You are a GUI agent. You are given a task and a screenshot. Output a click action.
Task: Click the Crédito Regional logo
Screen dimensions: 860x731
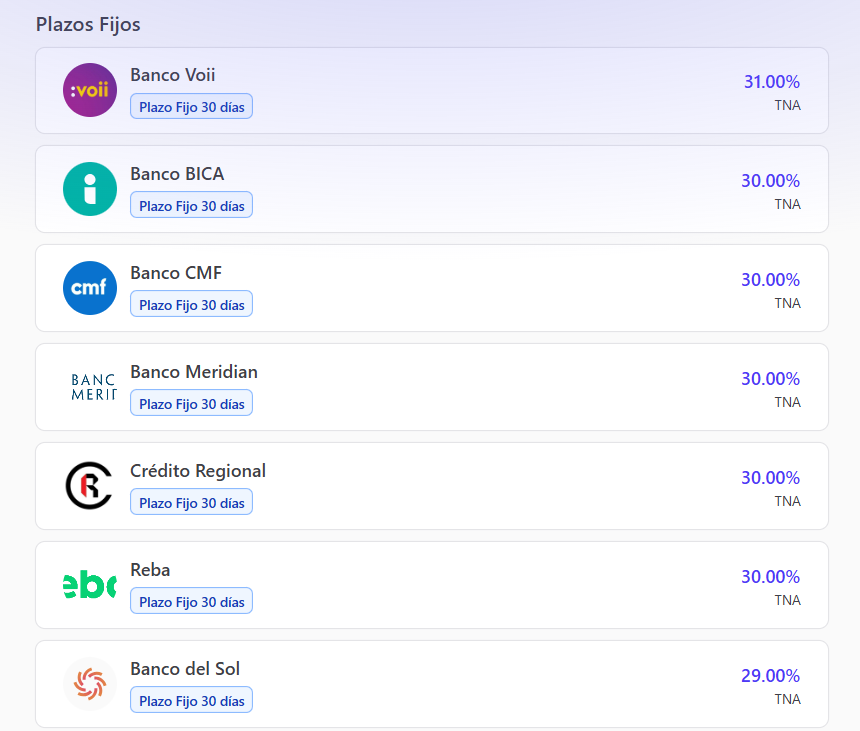90,486
